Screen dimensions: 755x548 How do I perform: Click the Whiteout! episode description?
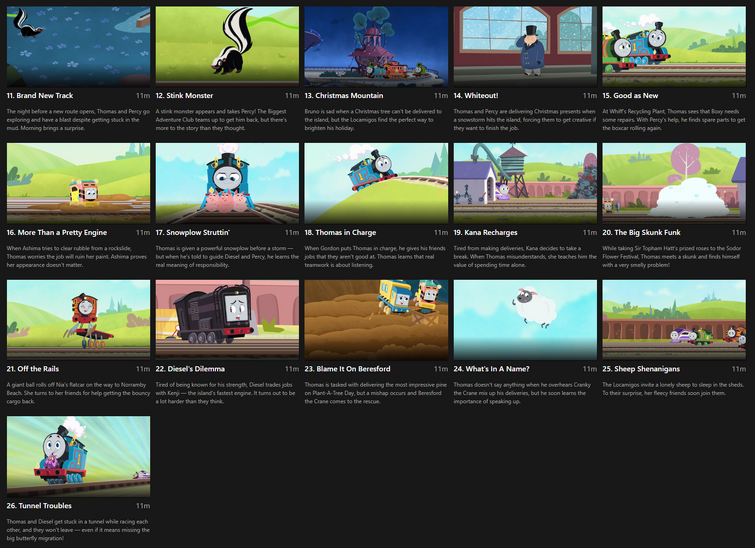click(525, 120)
